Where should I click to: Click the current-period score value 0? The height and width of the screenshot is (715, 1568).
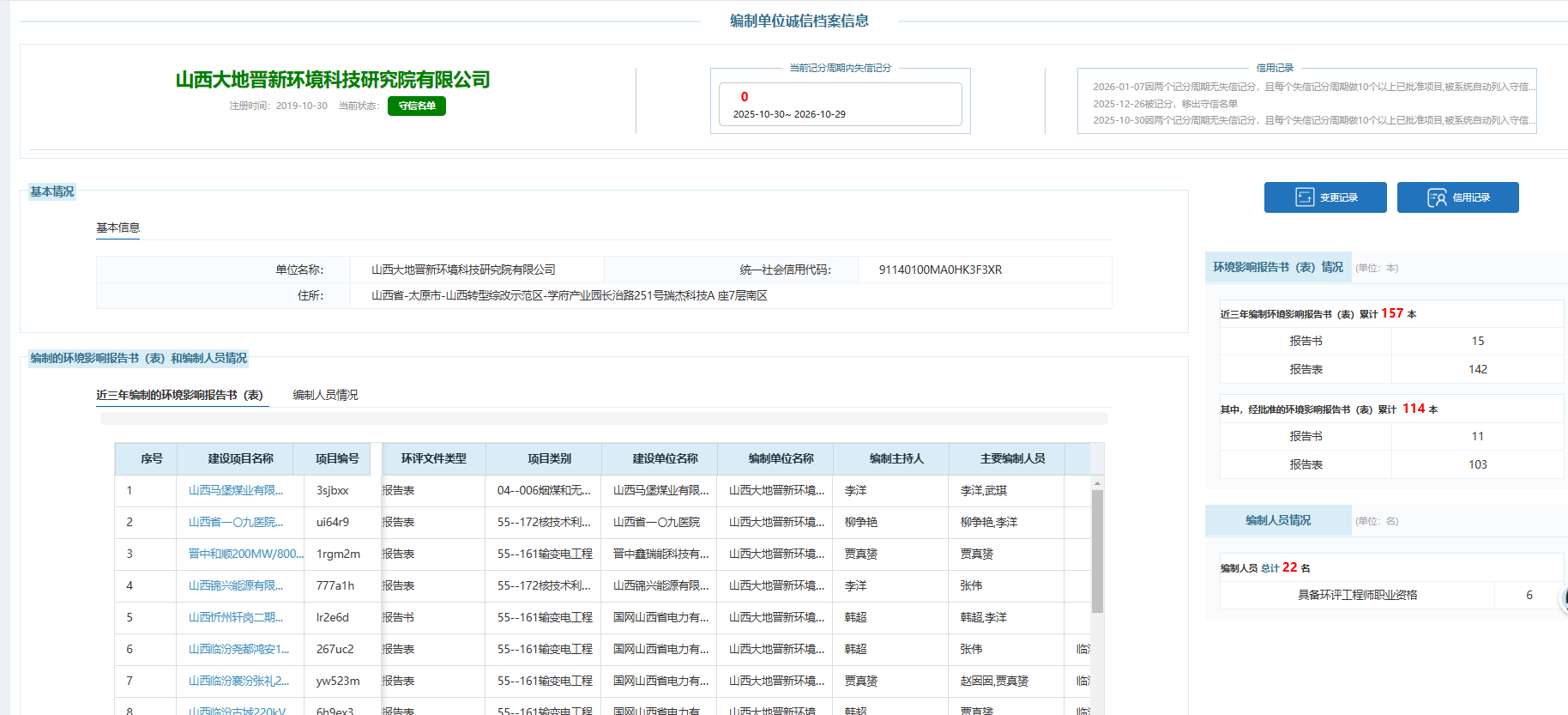click(x=745, y=97)
